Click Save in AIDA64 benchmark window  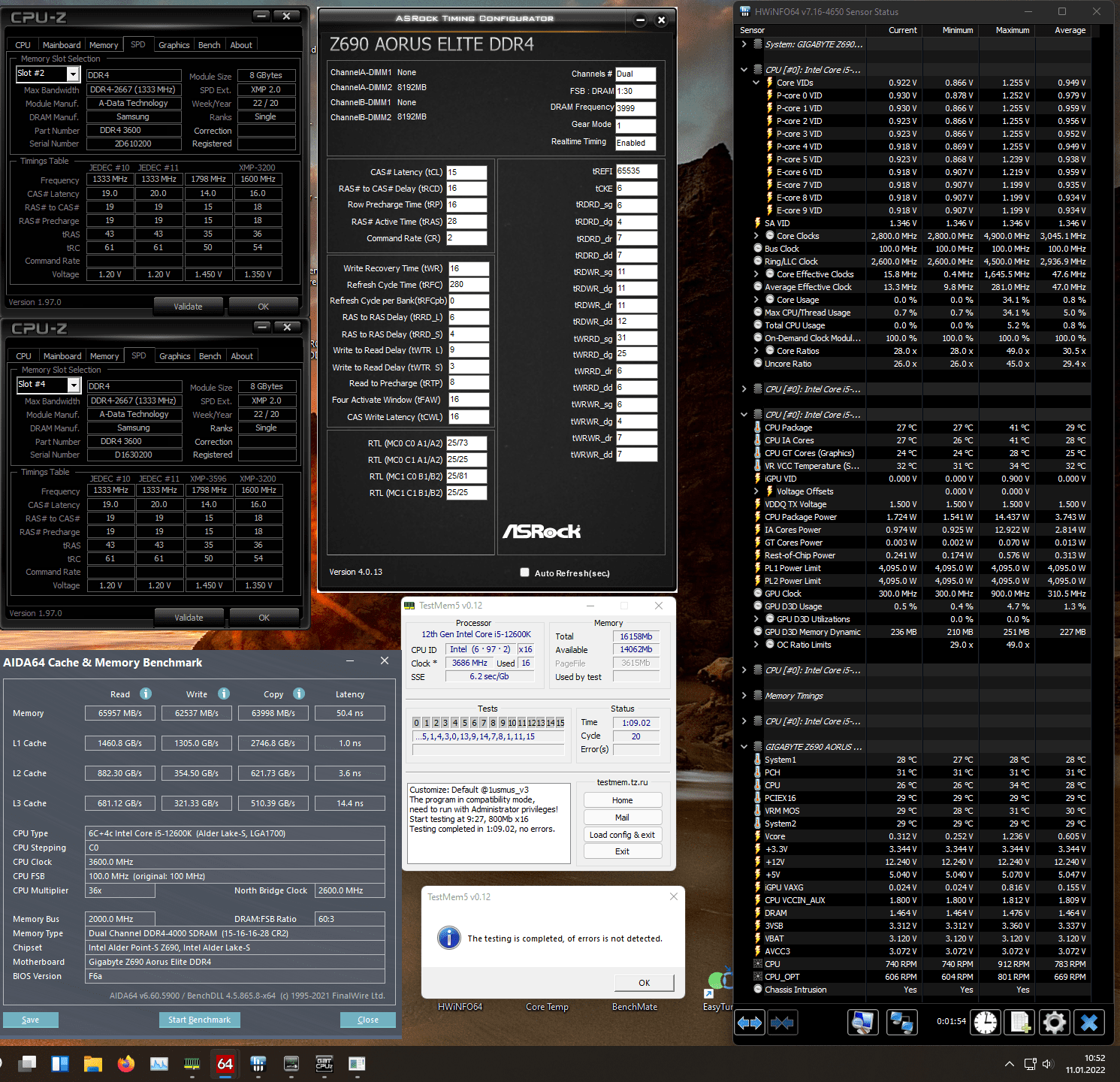click(x=30, y=1020)
